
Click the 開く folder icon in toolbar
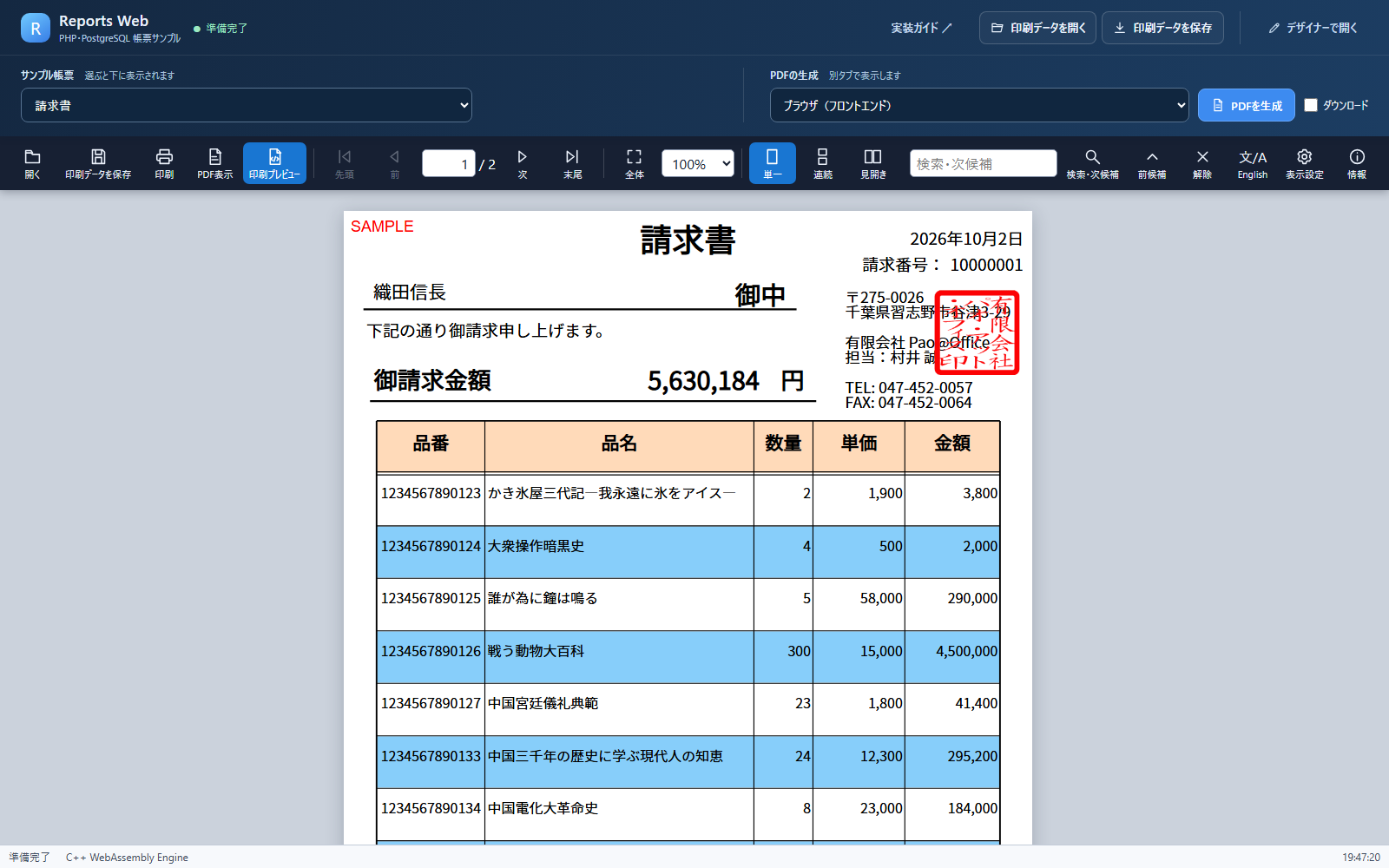click(x=32, y=163)
